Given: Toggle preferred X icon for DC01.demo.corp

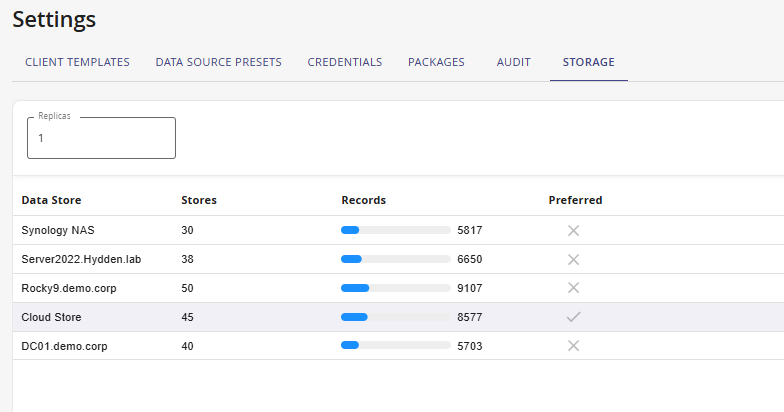Looking at the screenshot, I should [x=573, y=346].
